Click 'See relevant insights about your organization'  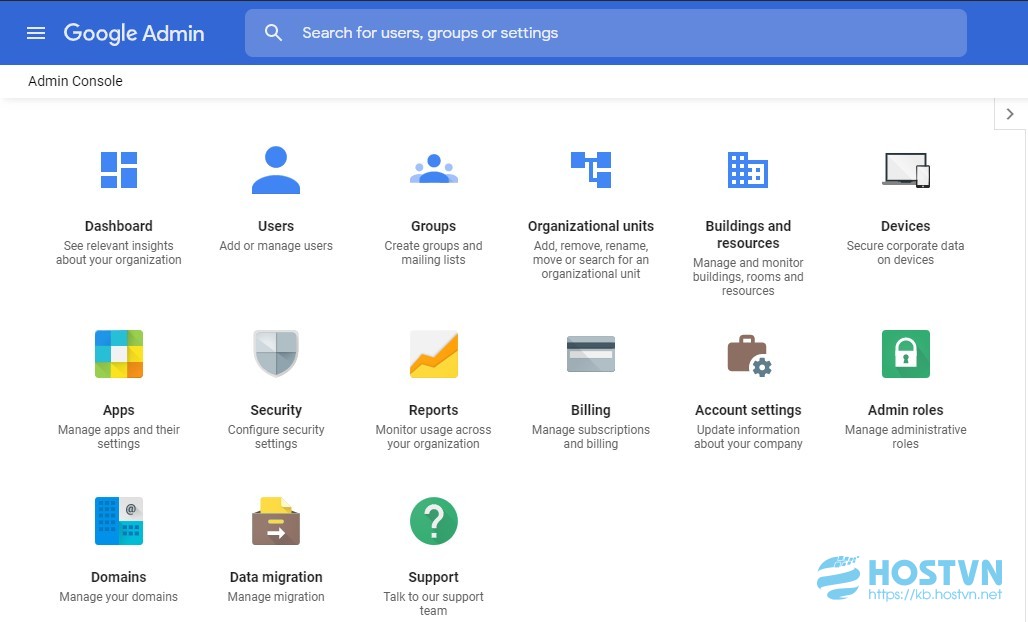[119, 253]
